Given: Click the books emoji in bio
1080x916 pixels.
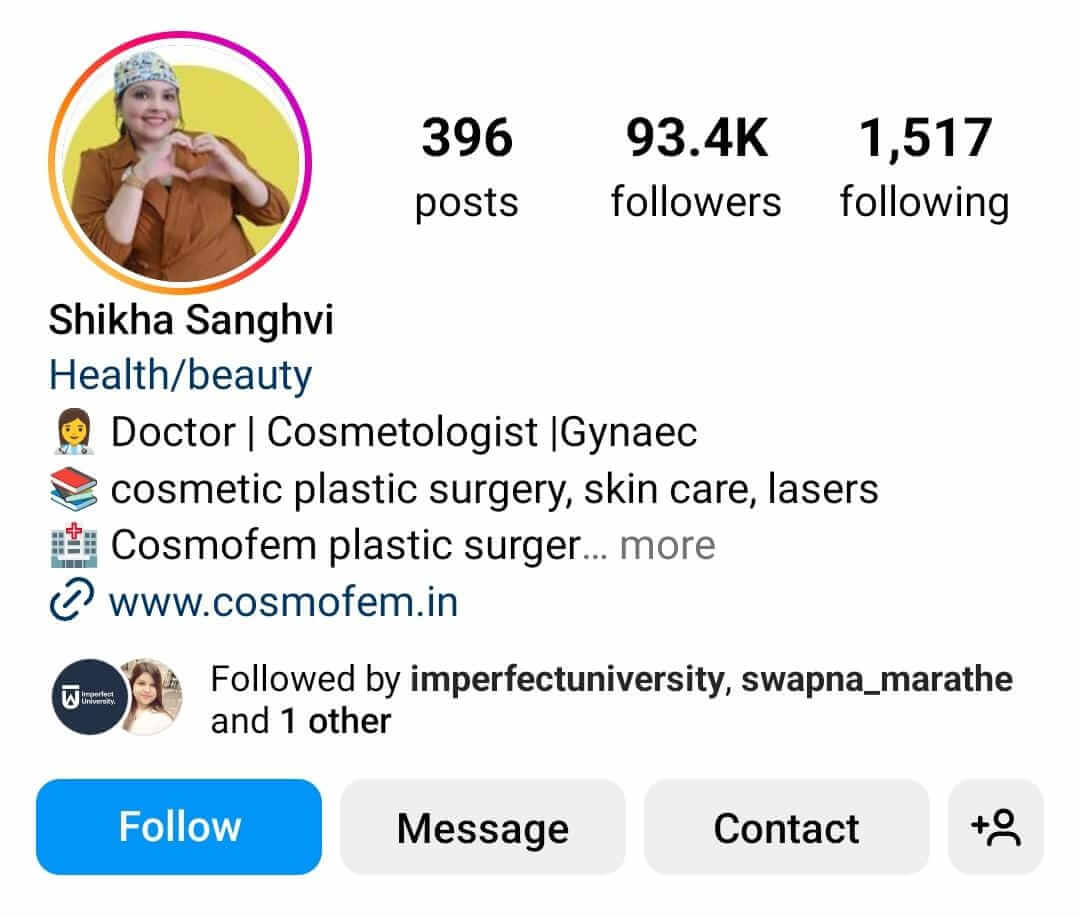Looking at the screenshot, I should coord(74,488).
